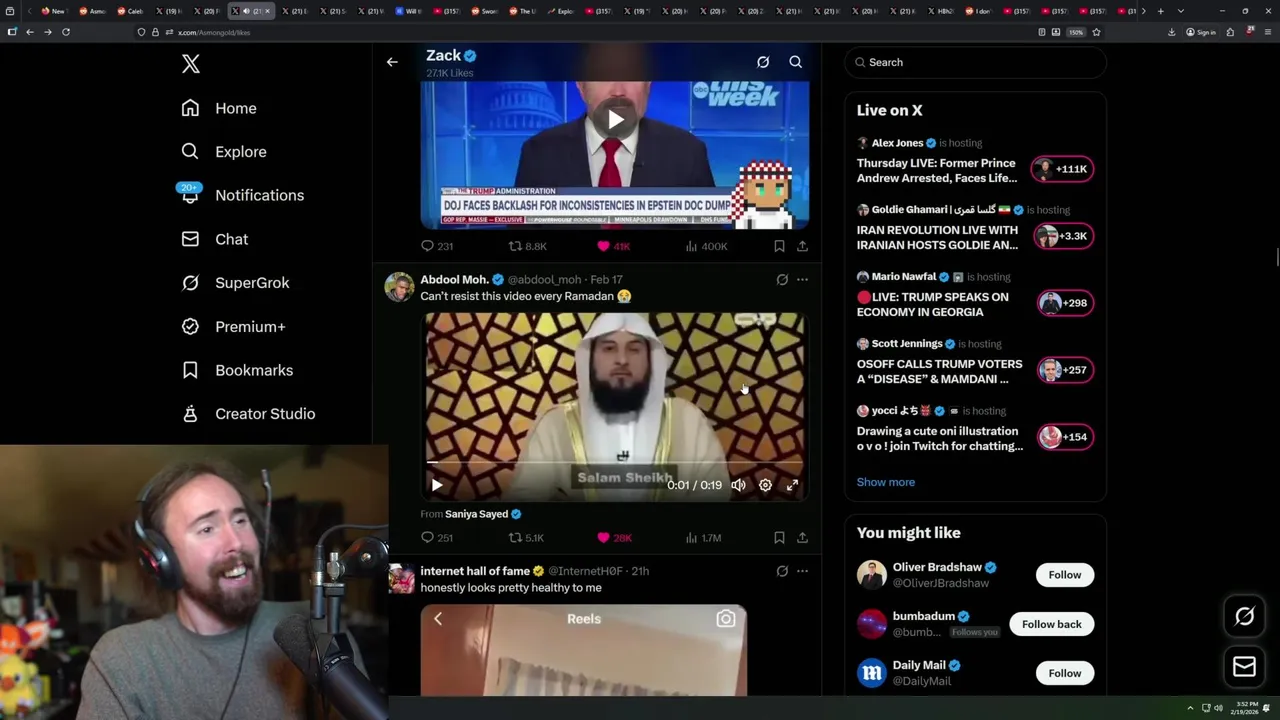Mute the Salam Sheikh video

tap(738, 485)
